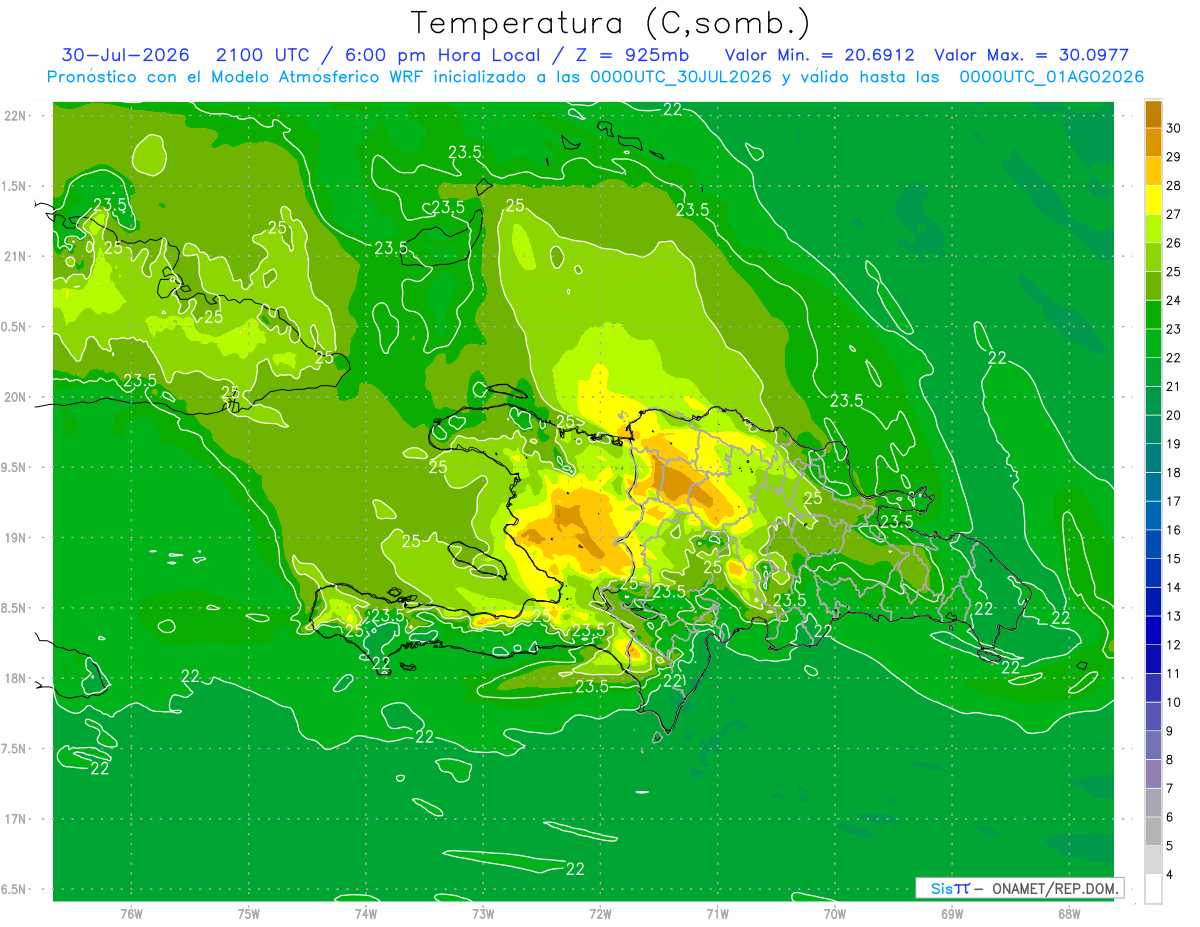Pick the orange swatch between legend 29 and 30
Screen dimensions: 1200x927
coord(1153,144)
